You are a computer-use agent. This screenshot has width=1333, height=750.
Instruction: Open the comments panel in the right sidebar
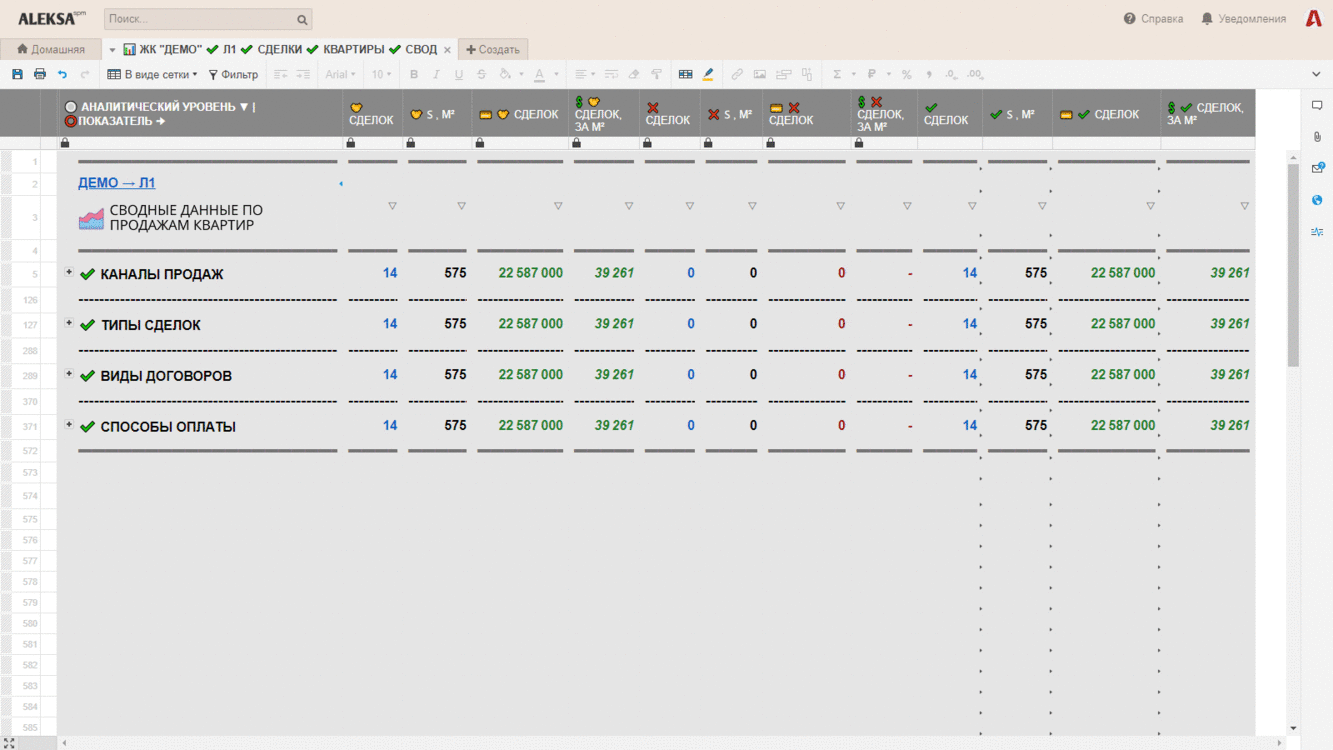(1317, 105)
